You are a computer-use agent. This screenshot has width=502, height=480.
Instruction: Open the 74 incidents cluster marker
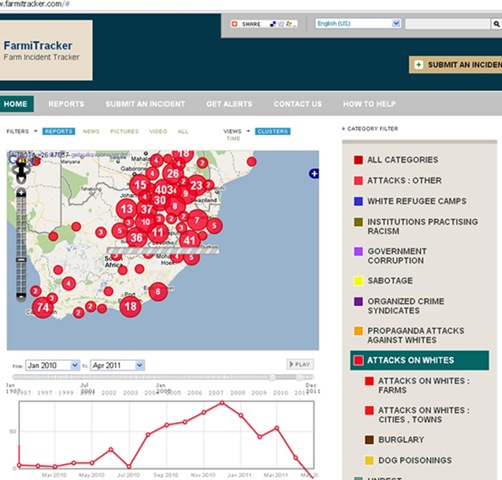(x=43, y=307)
